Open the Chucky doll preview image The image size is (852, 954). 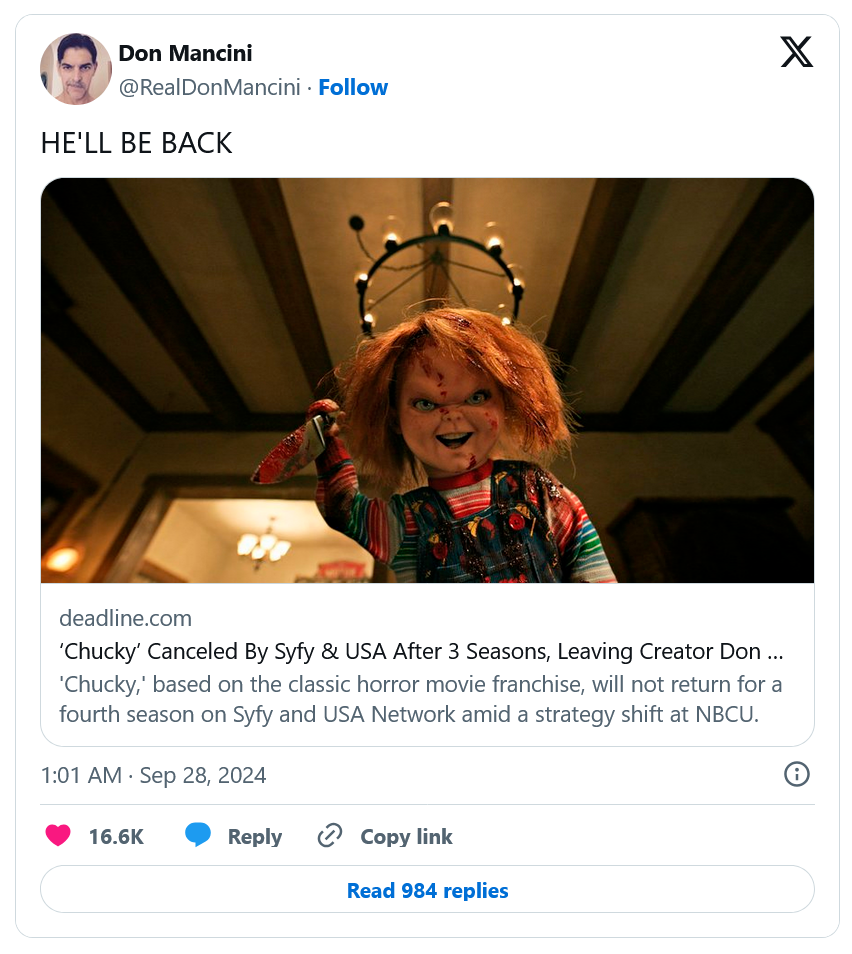pos(427,380)
